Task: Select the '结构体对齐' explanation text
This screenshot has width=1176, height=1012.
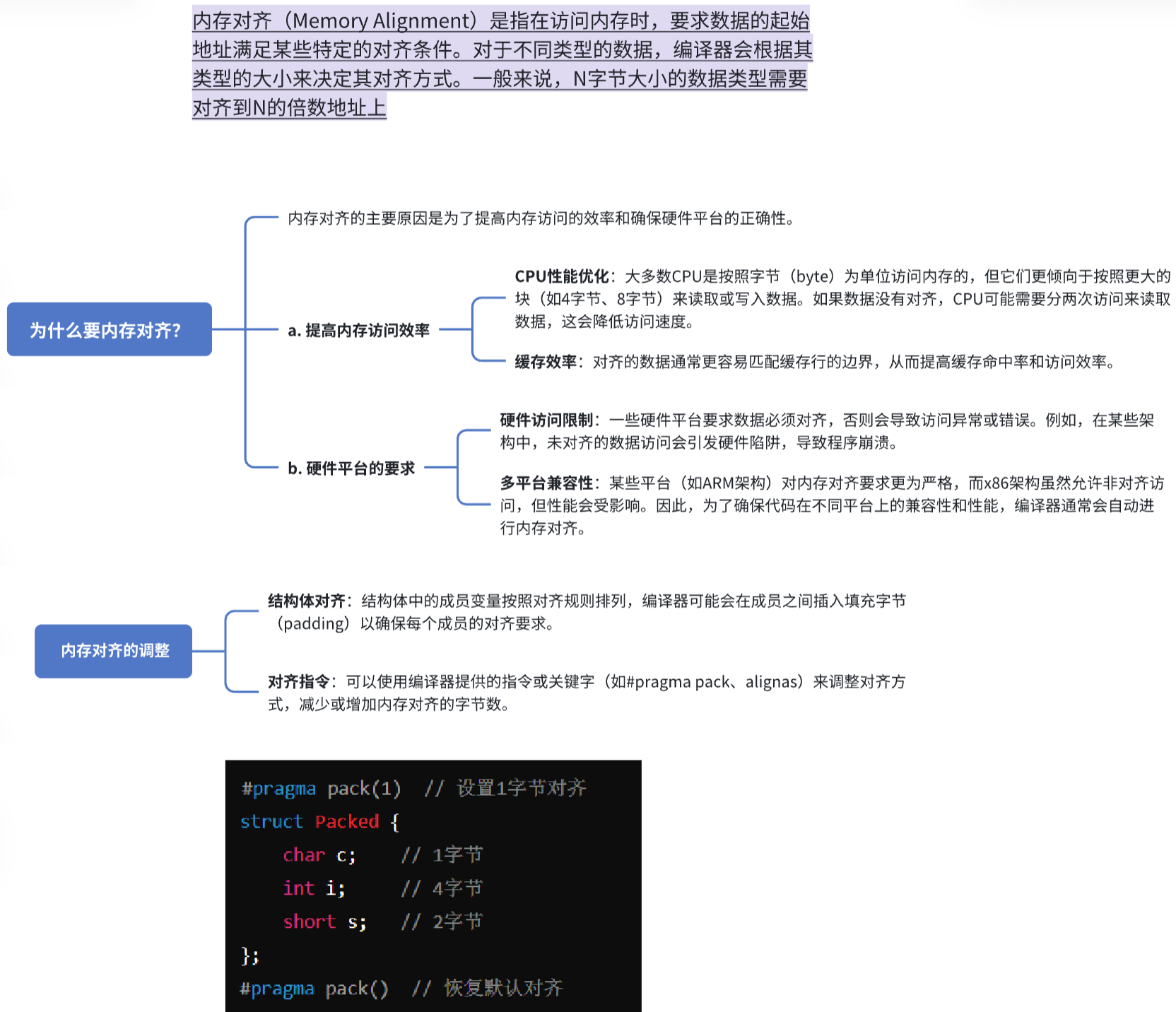Action: tap(587, 612)
